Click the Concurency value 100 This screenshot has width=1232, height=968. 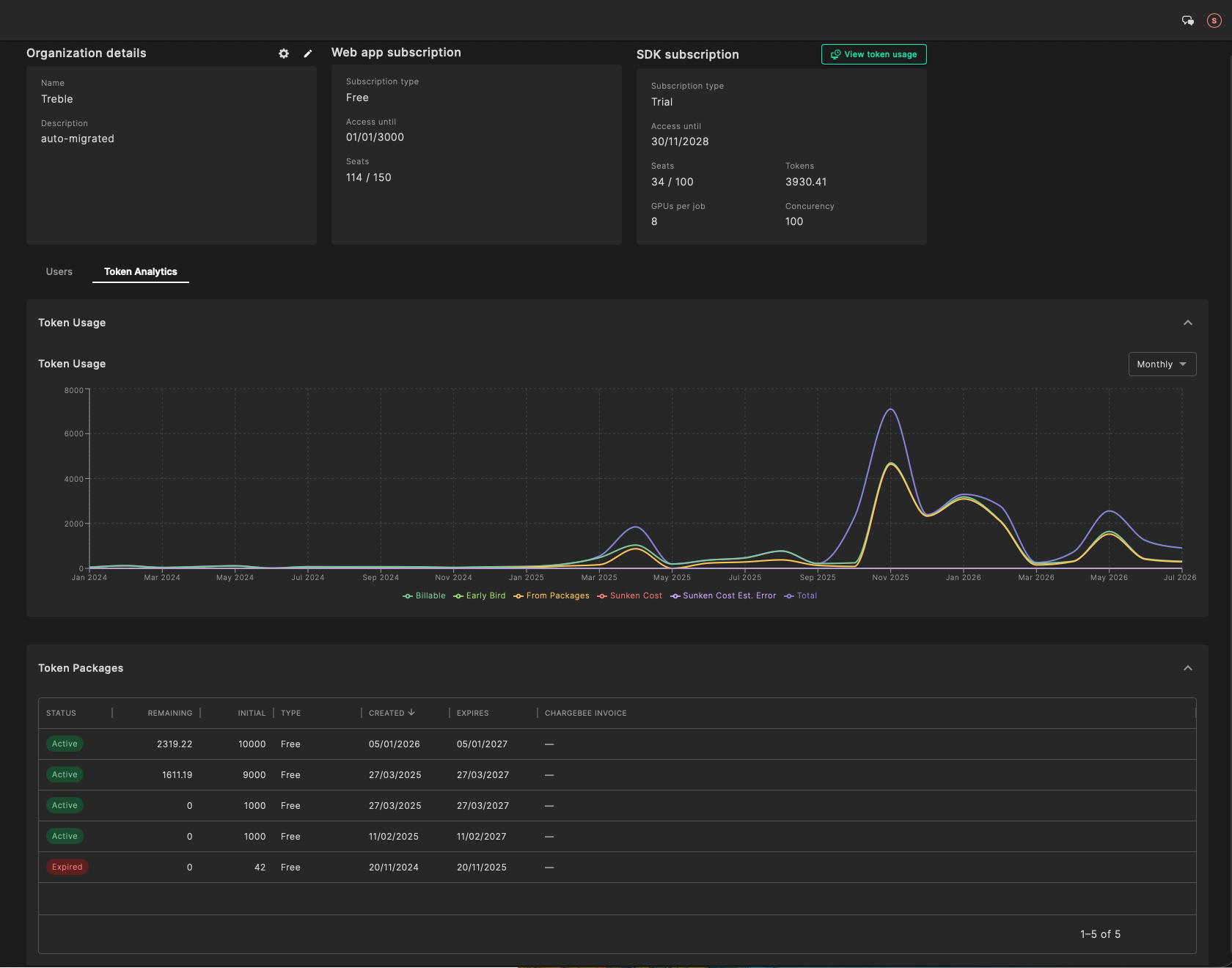[794, 221]
